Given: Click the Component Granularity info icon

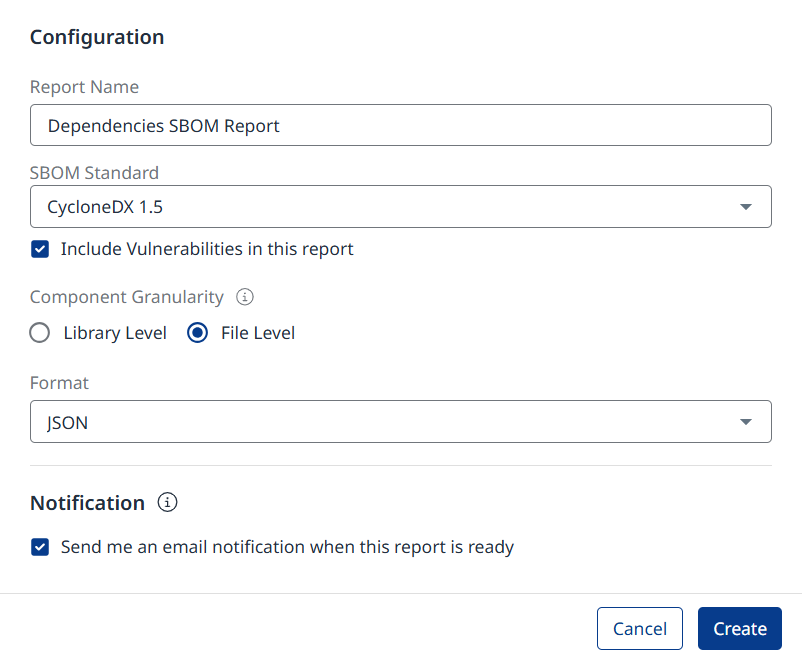Looking at the screenshot, I should pos(244,297).
